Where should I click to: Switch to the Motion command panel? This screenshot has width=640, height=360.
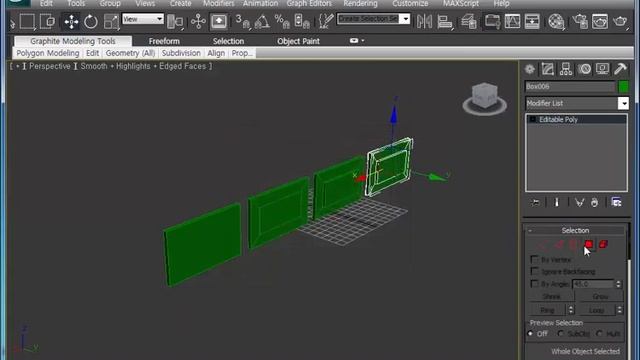tap(584, 69)
